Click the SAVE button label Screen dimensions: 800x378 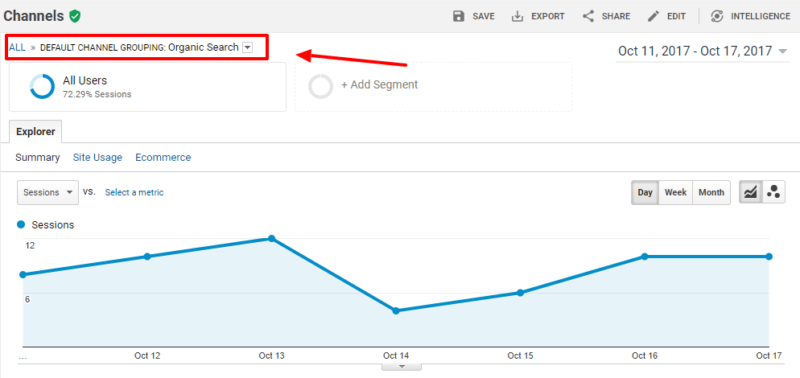[x=483, y=16]
